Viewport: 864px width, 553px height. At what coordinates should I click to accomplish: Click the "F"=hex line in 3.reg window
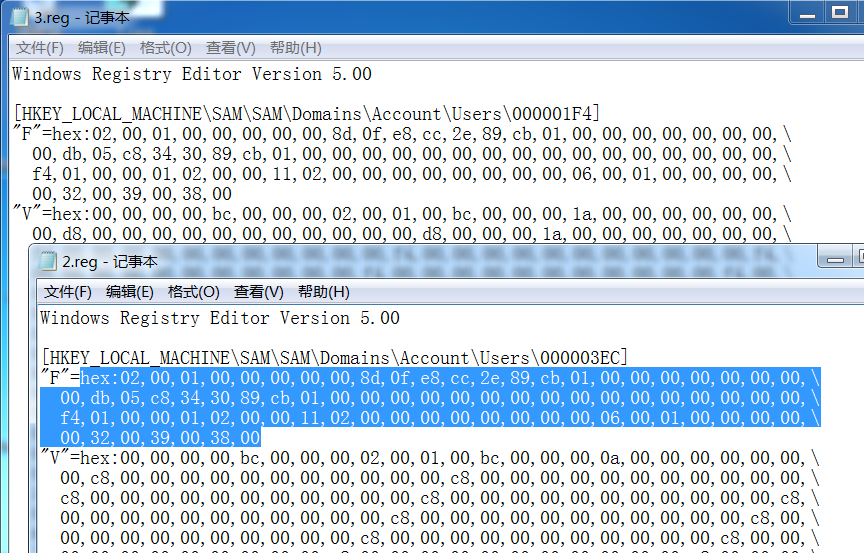pyautogui.click(x=402, y=134)
